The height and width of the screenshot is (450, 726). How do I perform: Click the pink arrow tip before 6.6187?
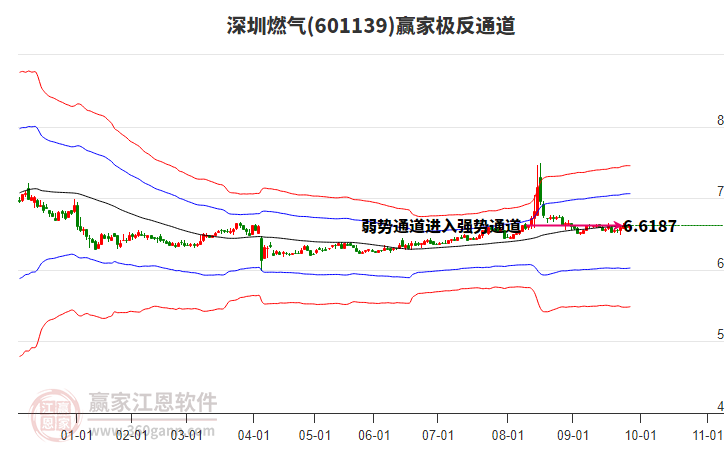coord(619,226)
